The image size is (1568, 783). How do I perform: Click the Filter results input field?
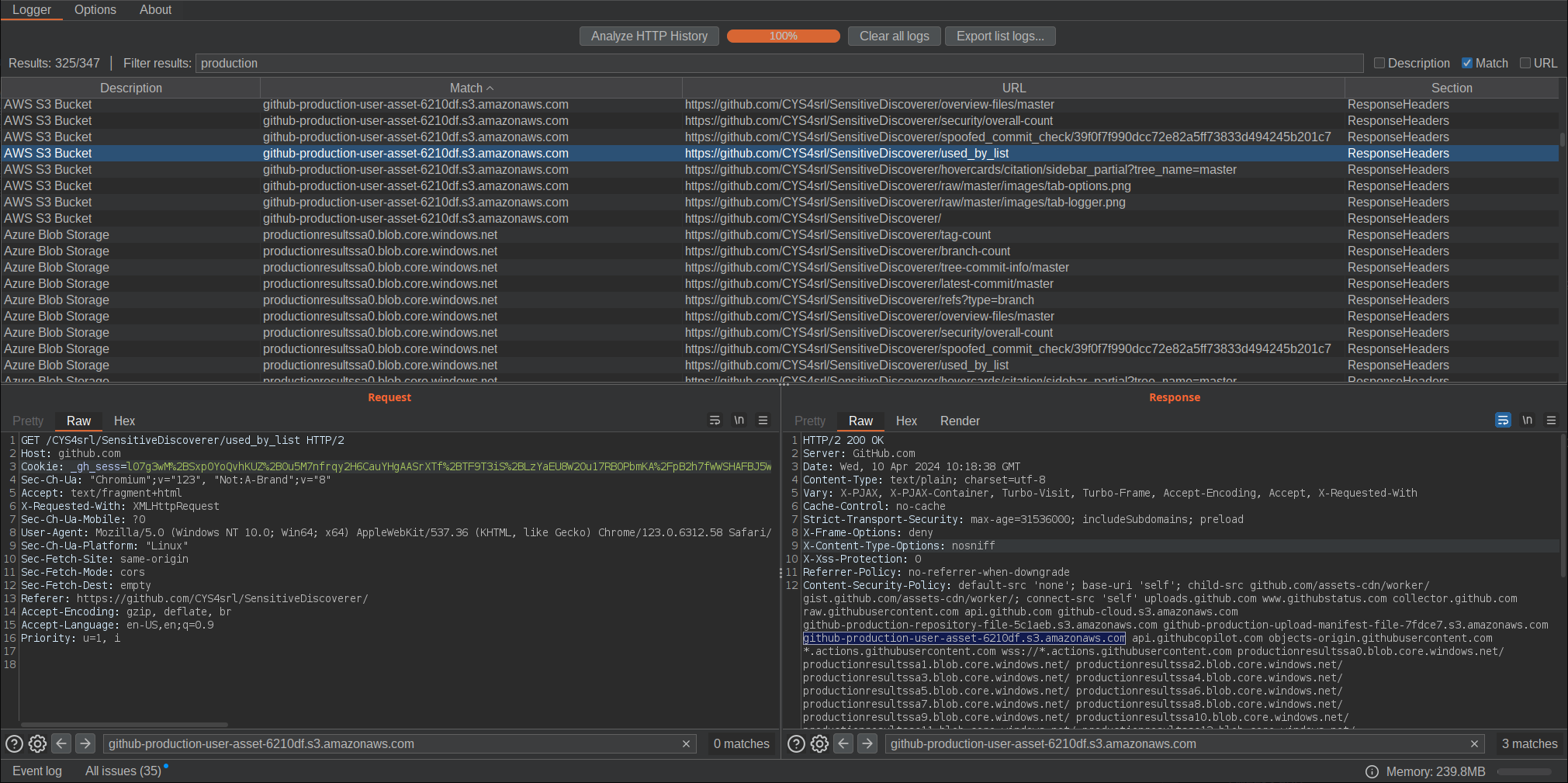(x=779, y=64)
